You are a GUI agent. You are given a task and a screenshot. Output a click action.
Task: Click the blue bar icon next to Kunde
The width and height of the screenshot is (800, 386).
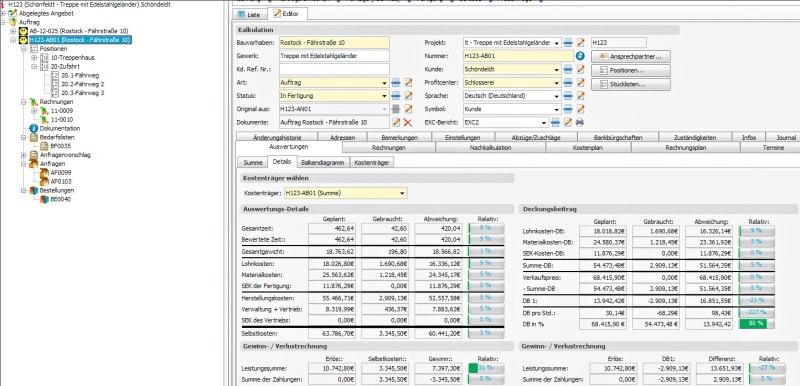568,69
